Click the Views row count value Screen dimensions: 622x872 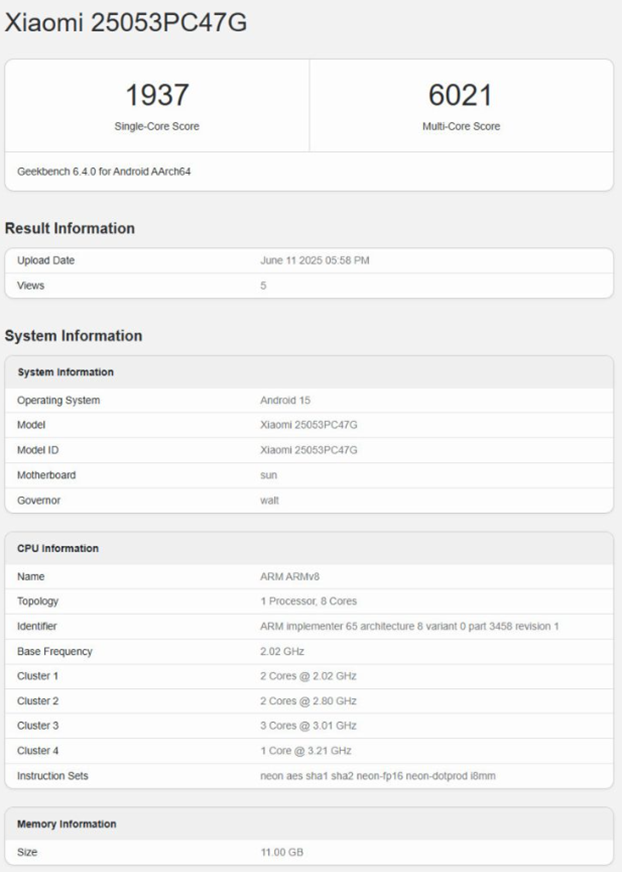click(264, 286)
